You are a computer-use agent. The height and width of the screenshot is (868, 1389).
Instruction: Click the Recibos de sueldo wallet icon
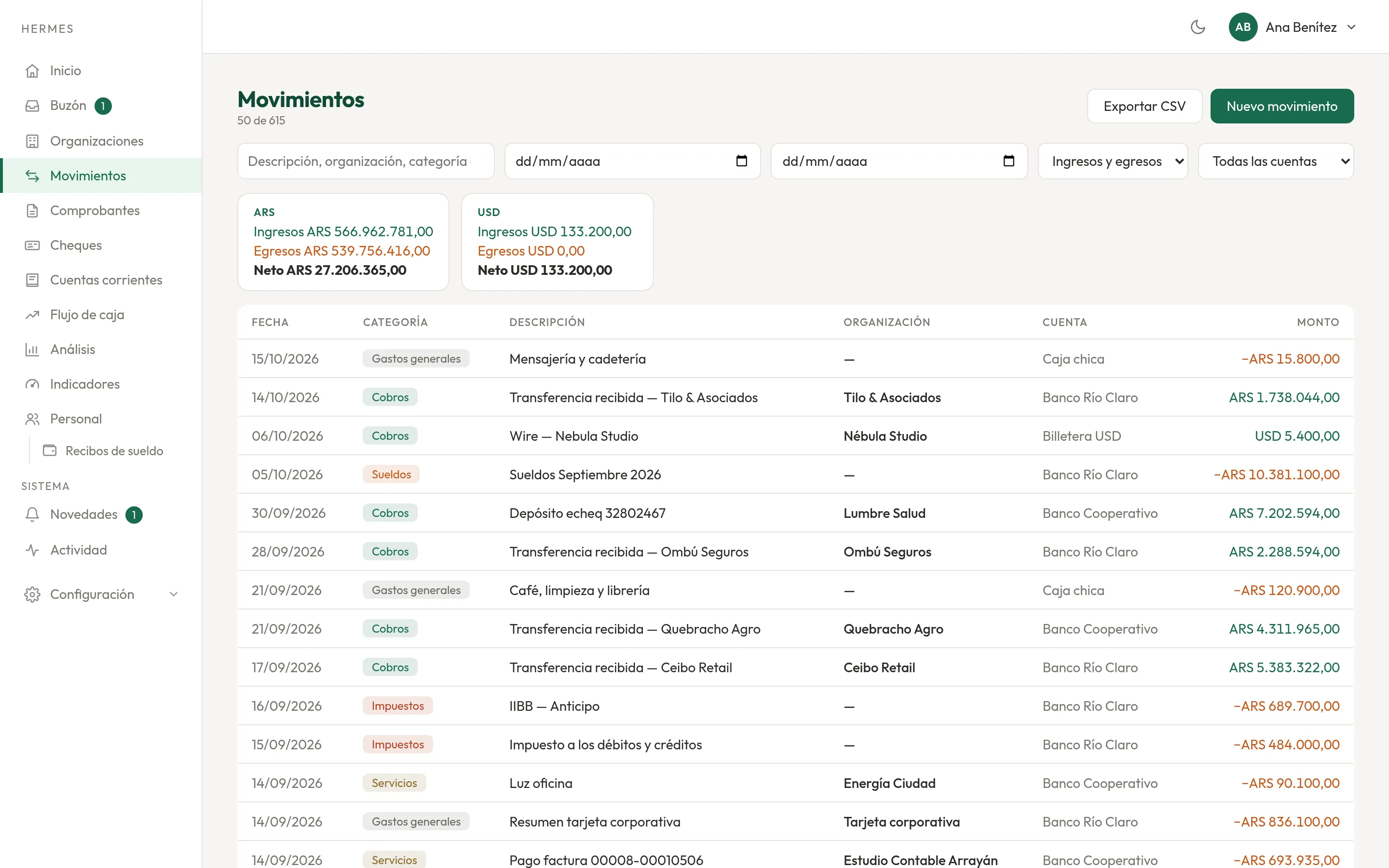click(50, 451)
